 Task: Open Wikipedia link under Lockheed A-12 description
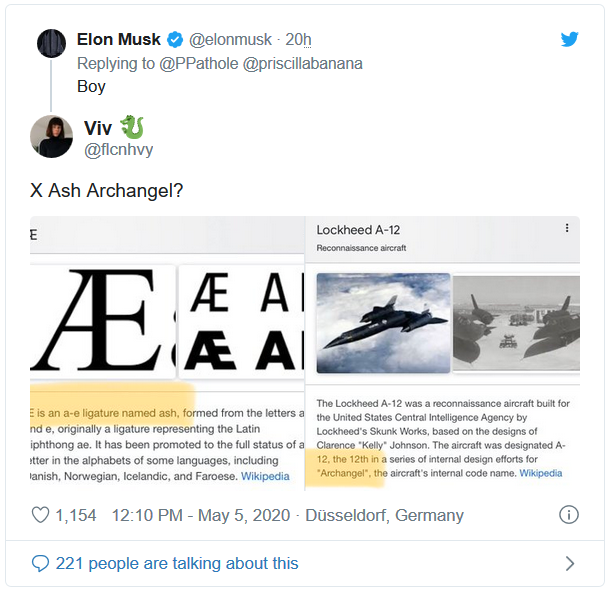[540, 472]
